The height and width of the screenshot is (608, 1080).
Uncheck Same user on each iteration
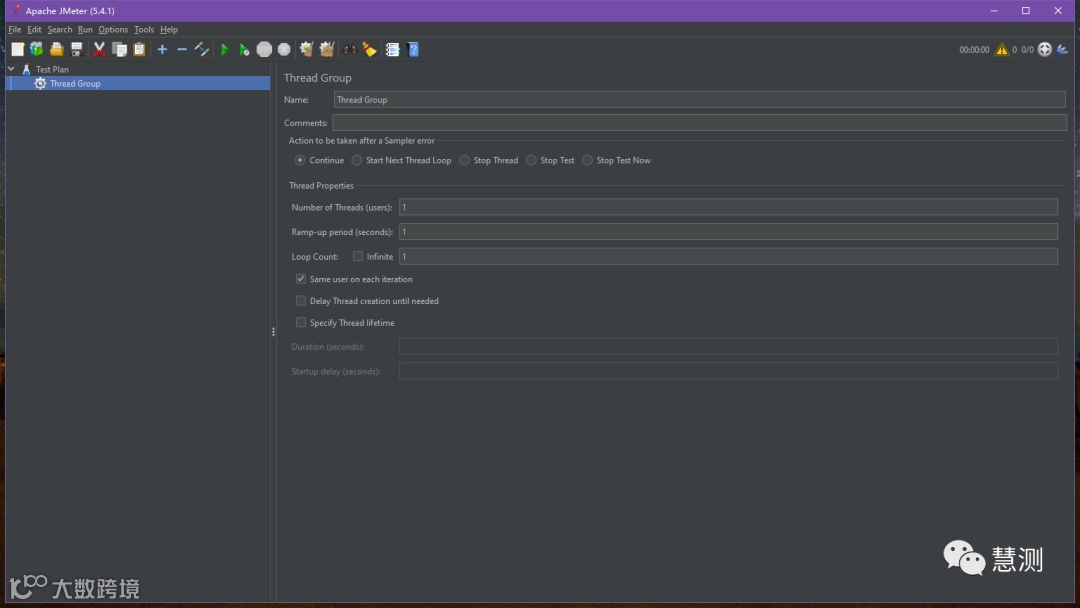tap(301, 279)
